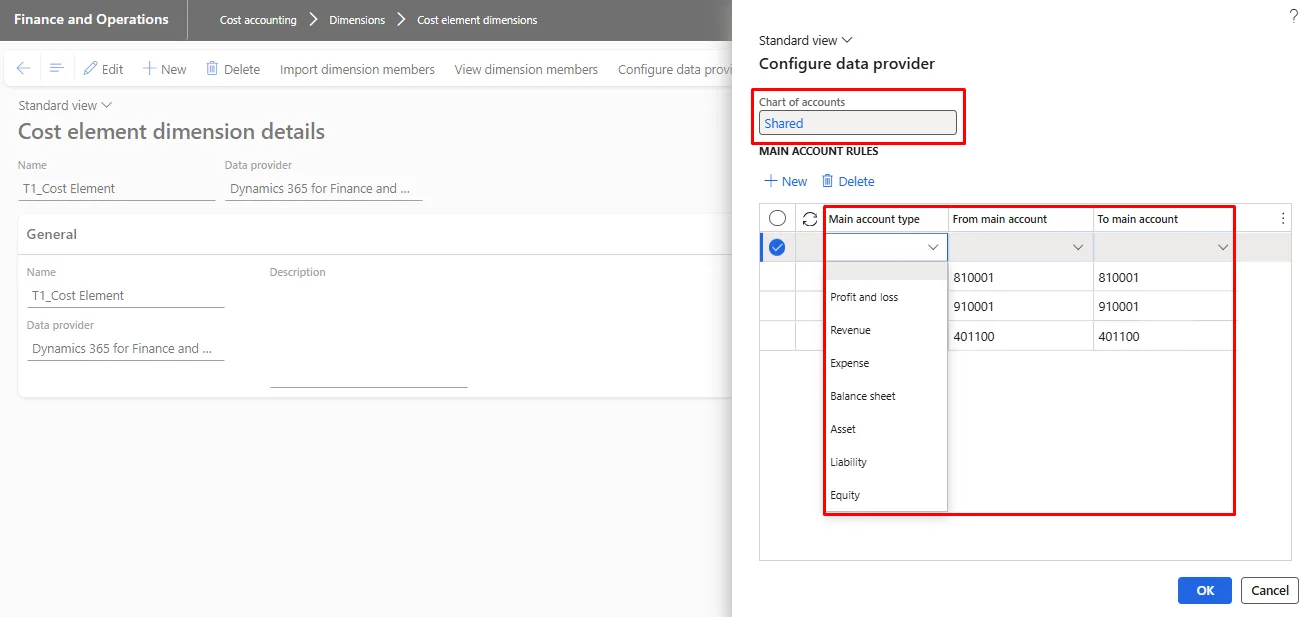Screen dimensions: 1313x617
Task: Click the Cancel button
Action: point(1270,590)
